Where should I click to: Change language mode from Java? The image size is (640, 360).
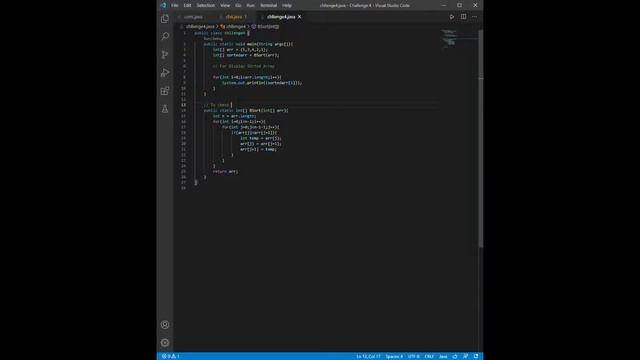coord(443,356)
